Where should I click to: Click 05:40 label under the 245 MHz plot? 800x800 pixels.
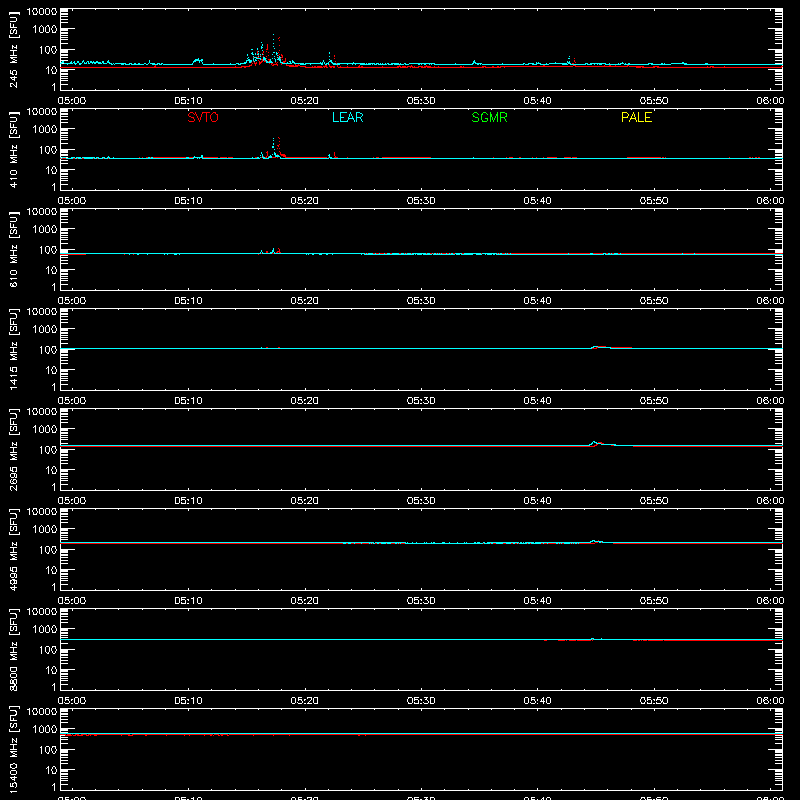(537, 101)
